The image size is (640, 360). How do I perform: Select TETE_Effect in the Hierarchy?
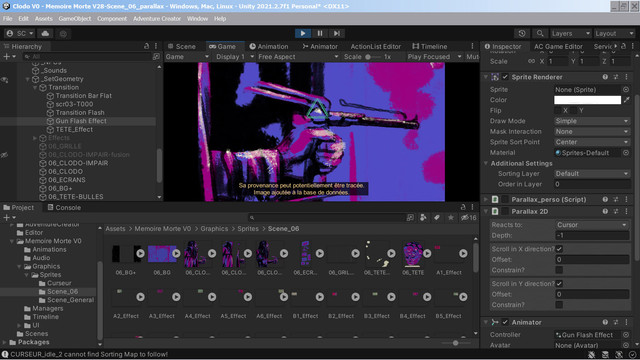pos(74,129)
